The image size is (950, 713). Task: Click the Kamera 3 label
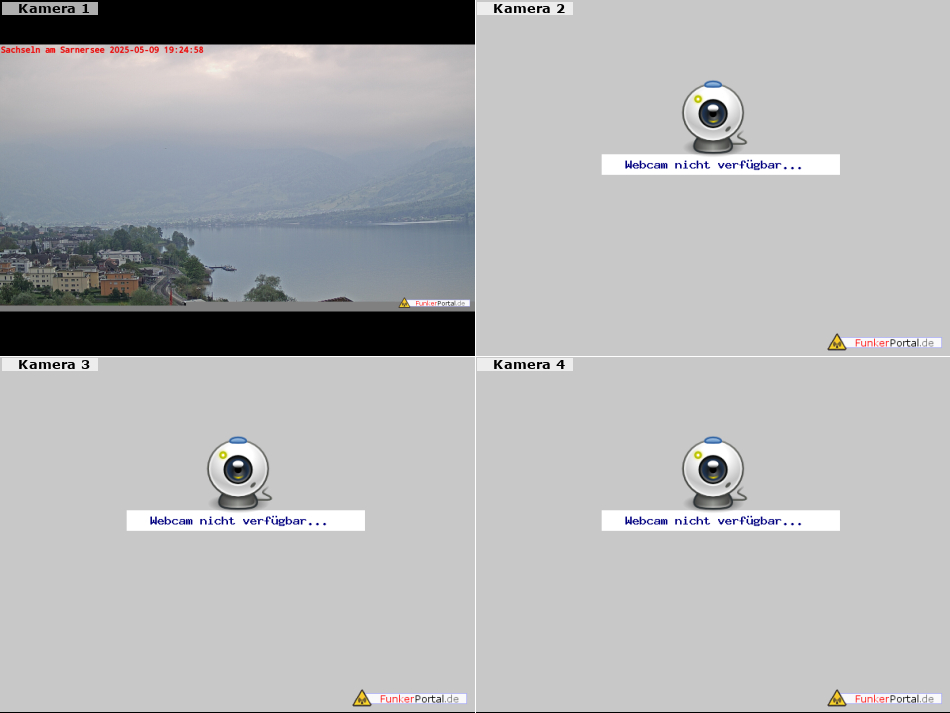(50, 364)
